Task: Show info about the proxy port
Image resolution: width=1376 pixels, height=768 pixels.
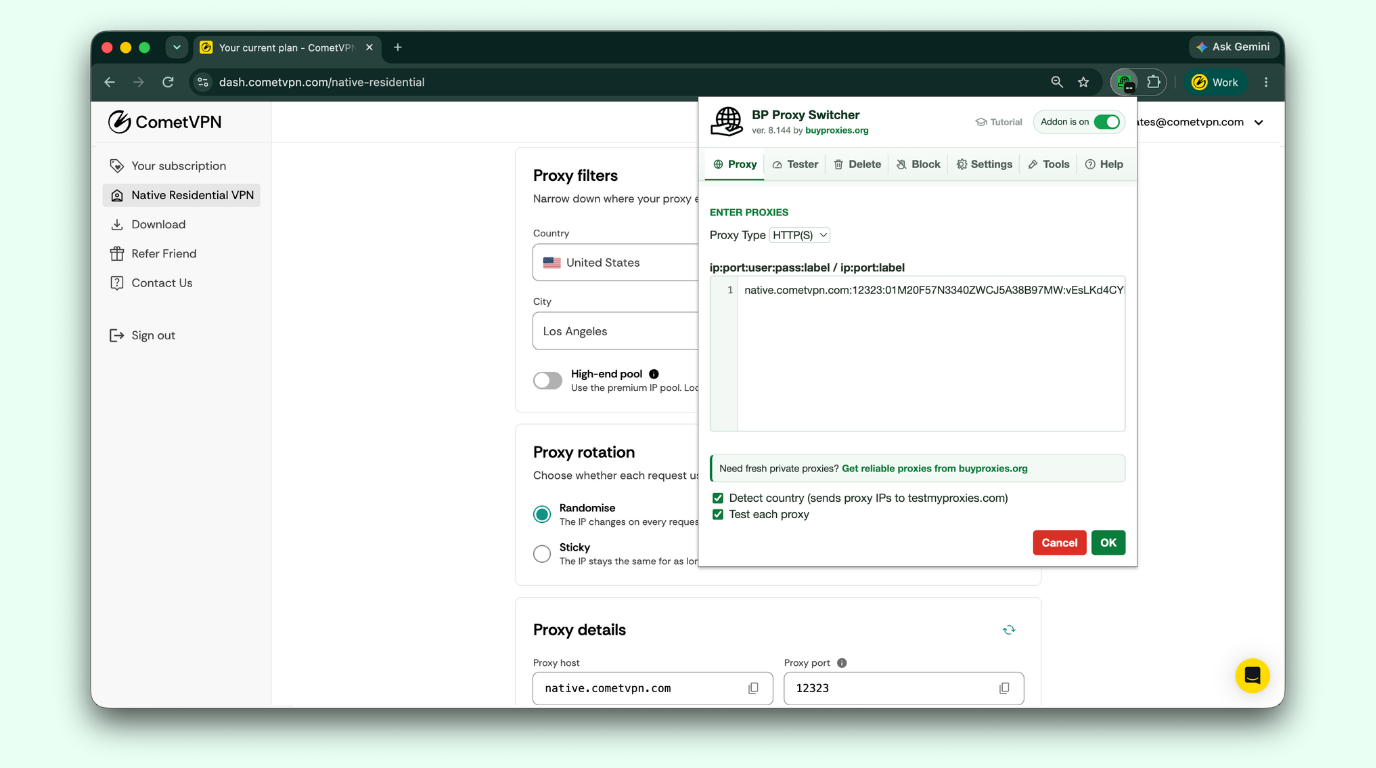Action: (x=842, y=663)
